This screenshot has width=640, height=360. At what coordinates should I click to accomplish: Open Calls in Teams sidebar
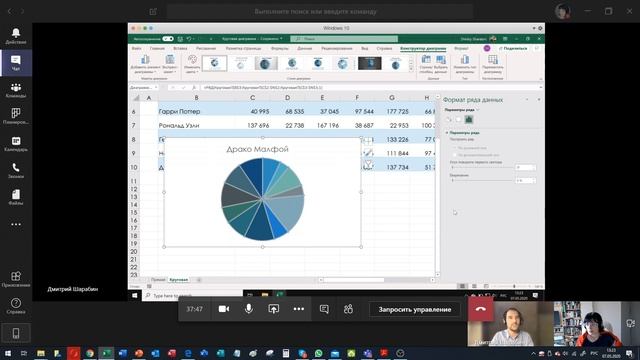point(16,171)
